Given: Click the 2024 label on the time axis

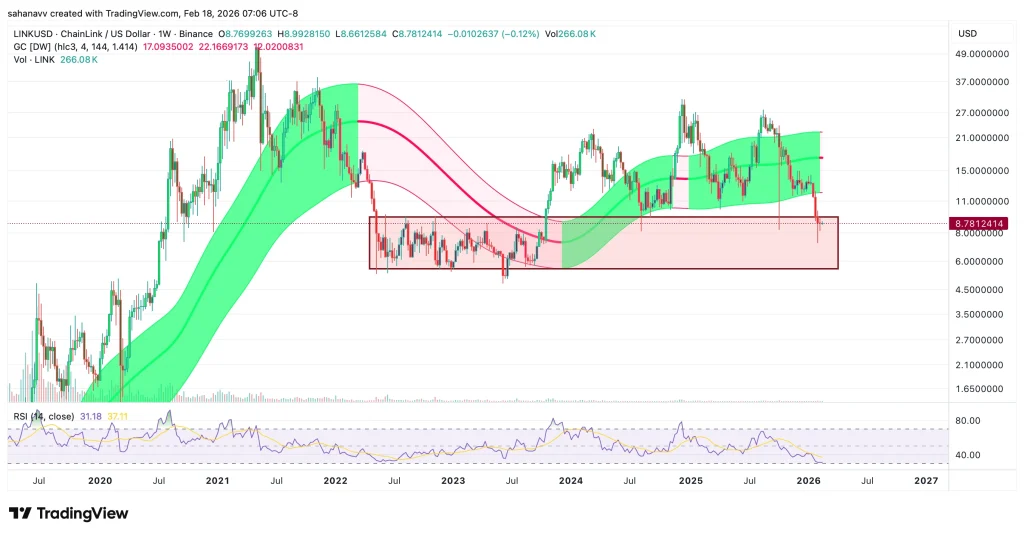Looking at the screenshot, I should tap(571, 480).
